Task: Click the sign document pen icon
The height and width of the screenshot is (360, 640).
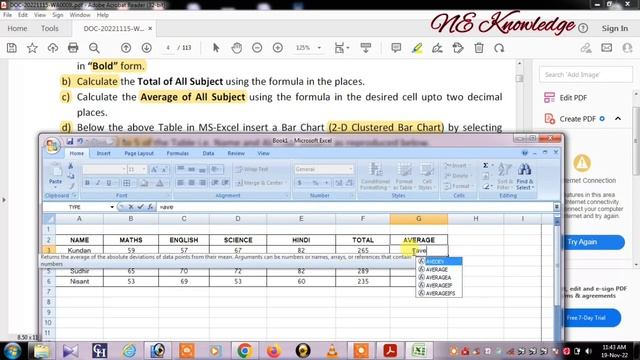Action: (437, 48)
